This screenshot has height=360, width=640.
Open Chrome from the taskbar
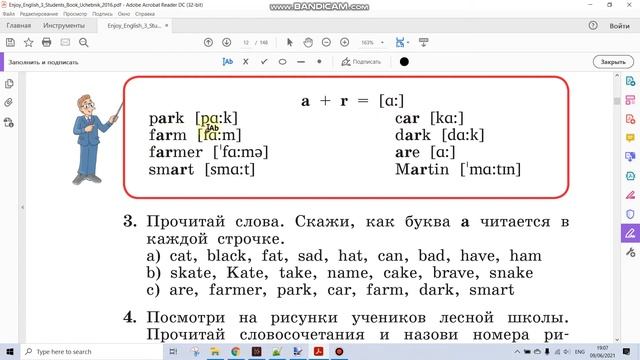(x=236, y=351)
